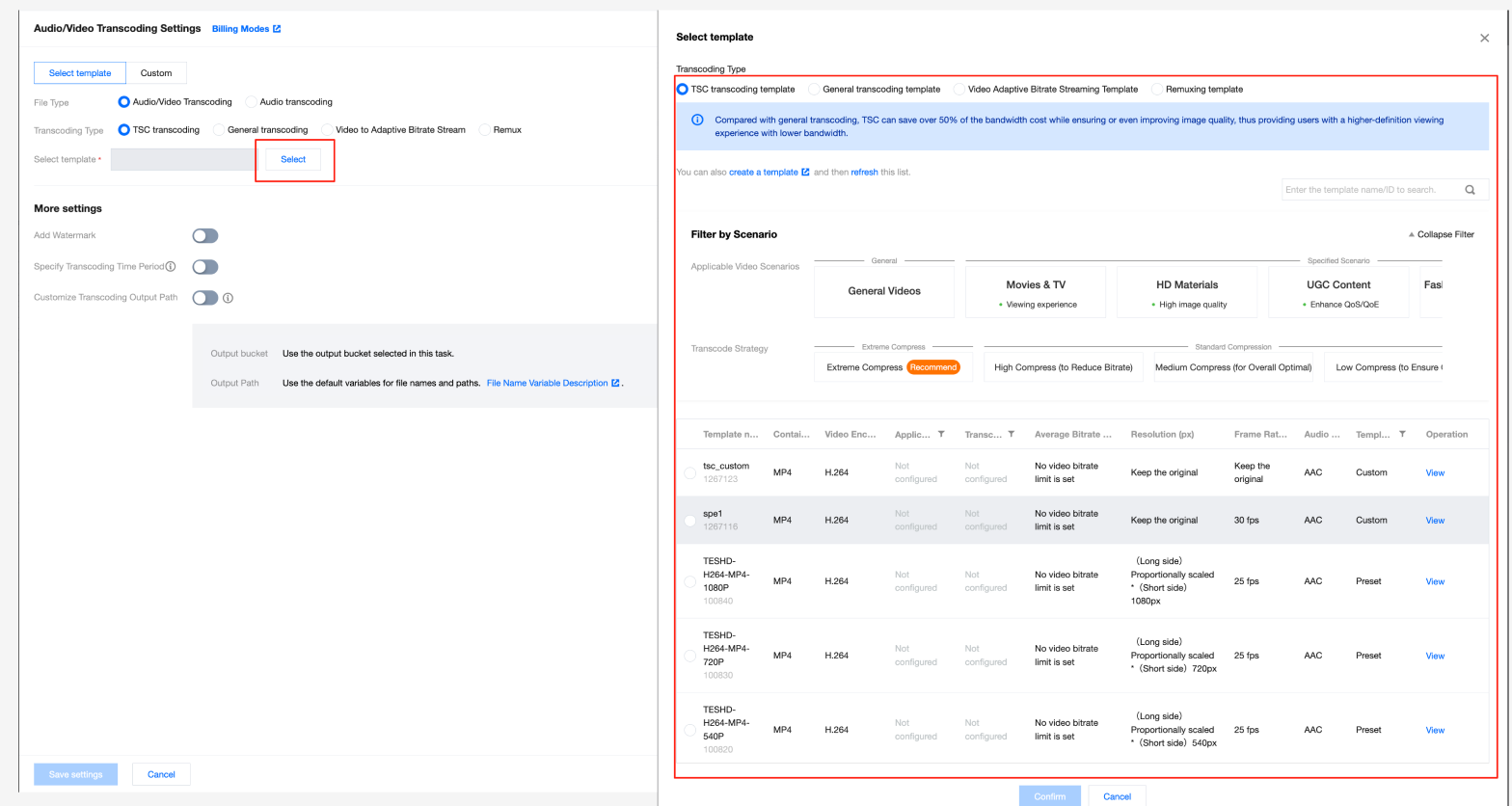Screen dimensions: 1512x806
Task: Click the template name/ID search field
Action: click(1369, 190)
